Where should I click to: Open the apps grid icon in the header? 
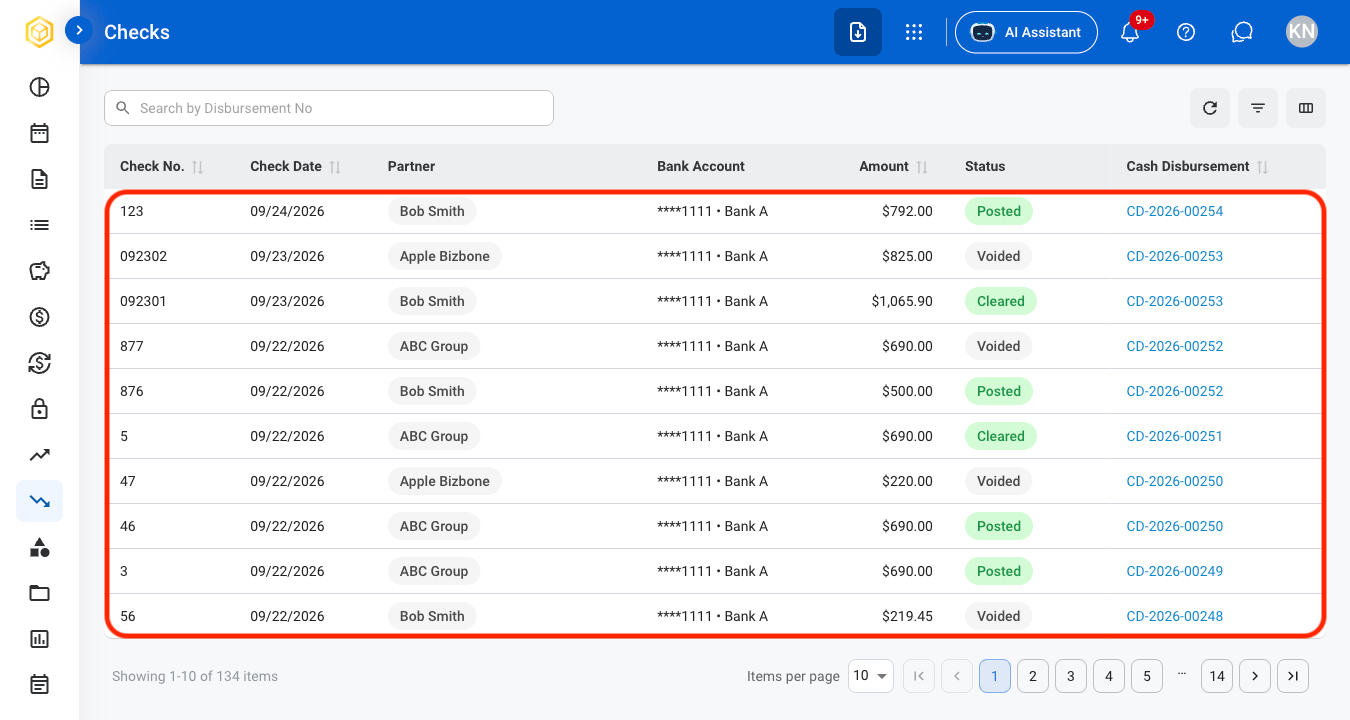(913, 32)
